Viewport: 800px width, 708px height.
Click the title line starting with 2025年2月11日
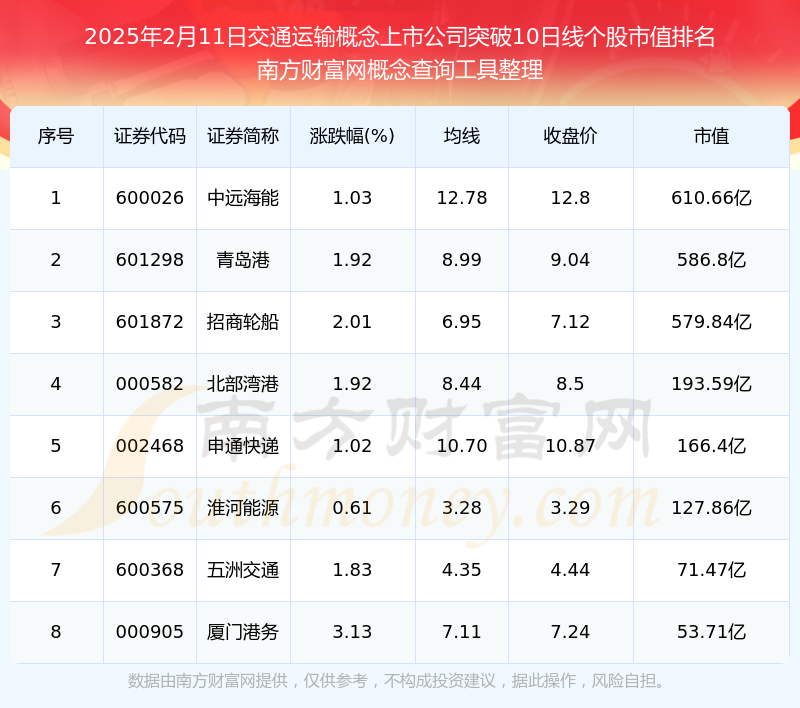click(x=399, y=37)
